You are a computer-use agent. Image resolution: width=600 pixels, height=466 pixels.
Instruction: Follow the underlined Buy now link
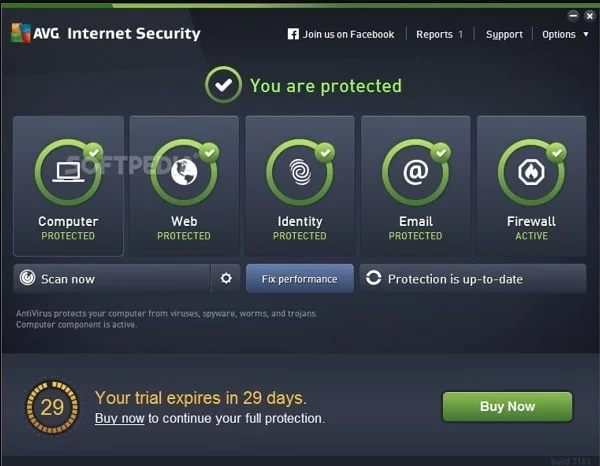coord(119,418)
